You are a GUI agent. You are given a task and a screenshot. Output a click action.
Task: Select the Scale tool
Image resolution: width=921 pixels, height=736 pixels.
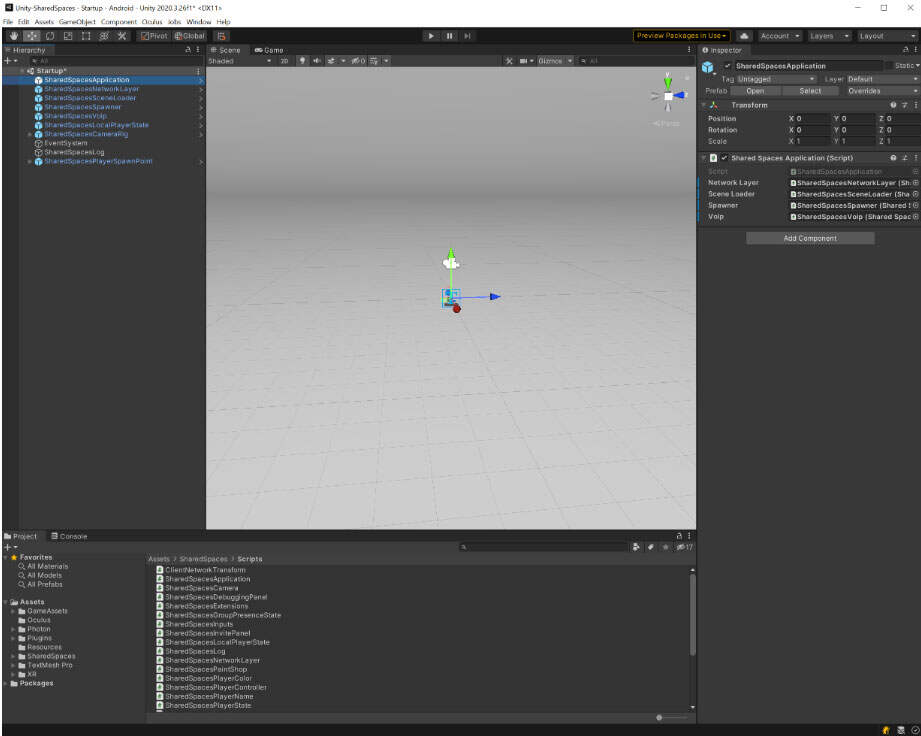tap(68, 36)
